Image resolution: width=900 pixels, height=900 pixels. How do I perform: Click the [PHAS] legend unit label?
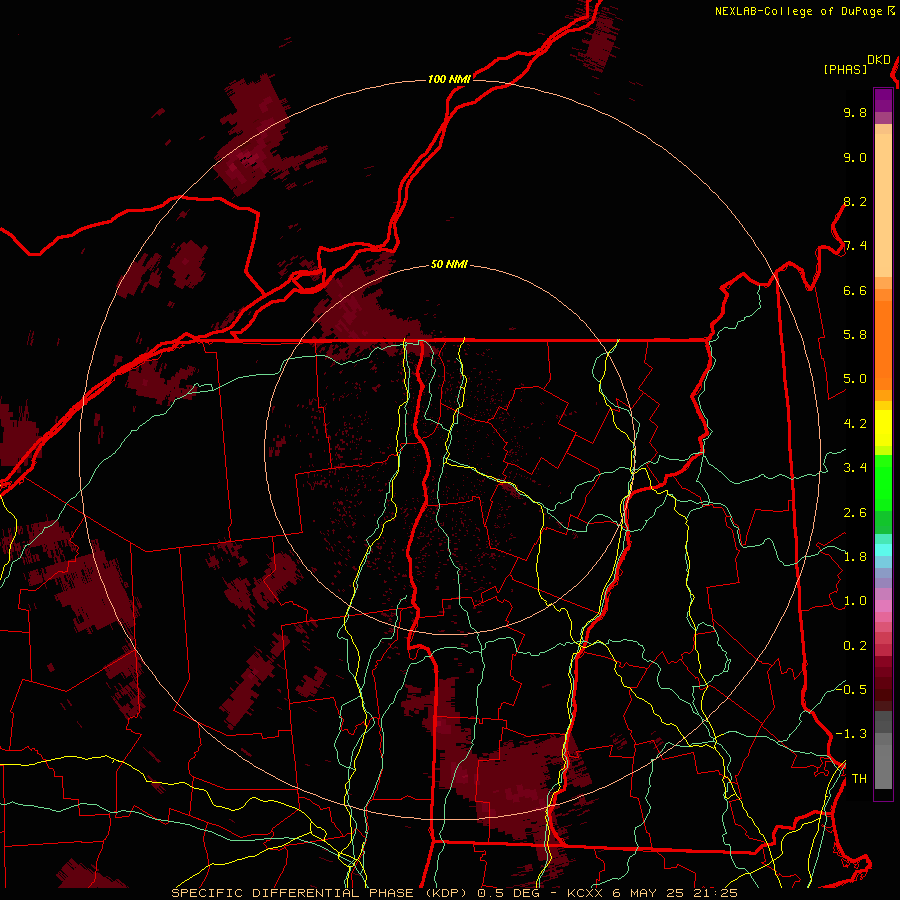tap(845, 69)
